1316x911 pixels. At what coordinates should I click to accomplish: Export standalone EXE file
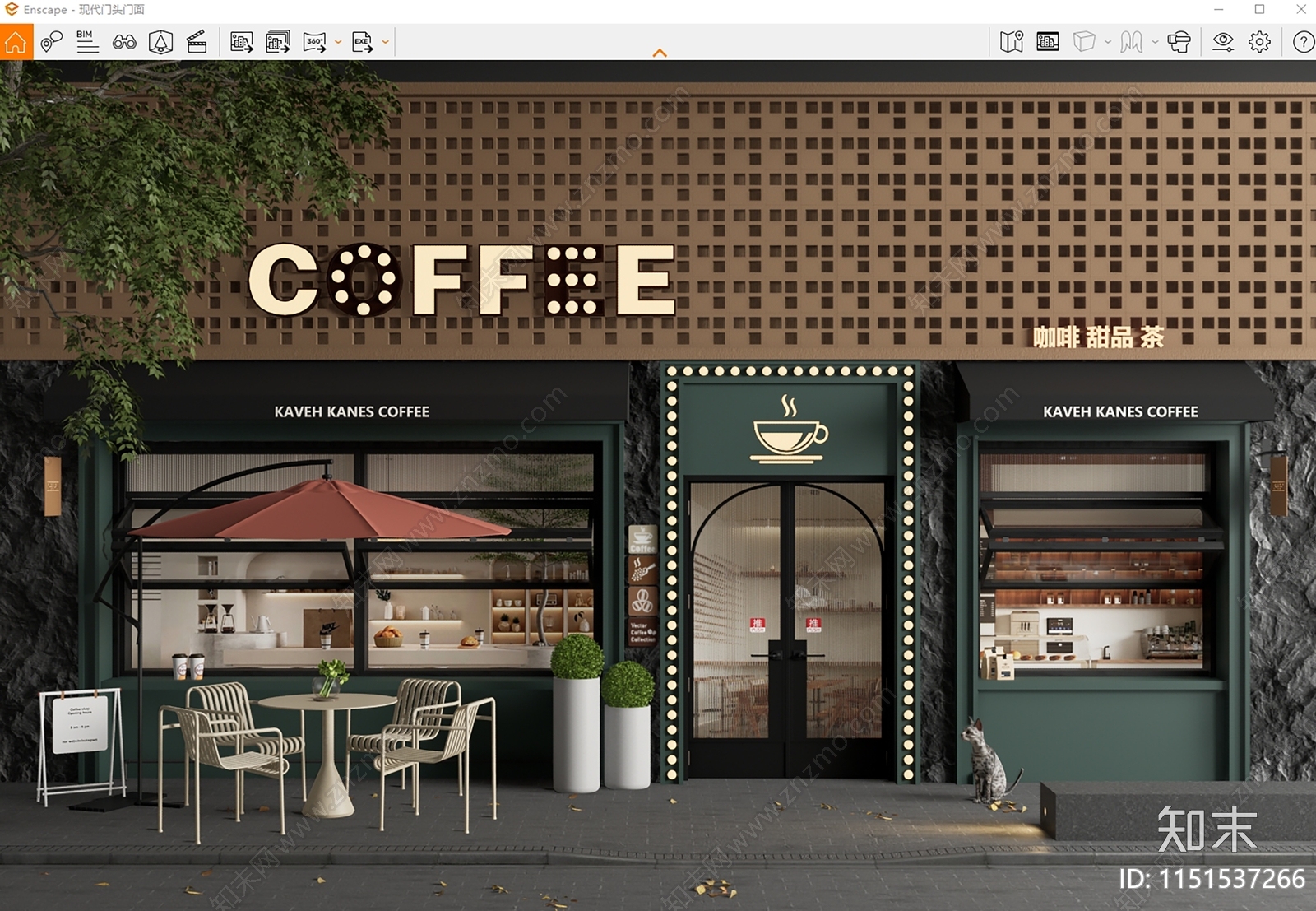(x=362, y=42)
